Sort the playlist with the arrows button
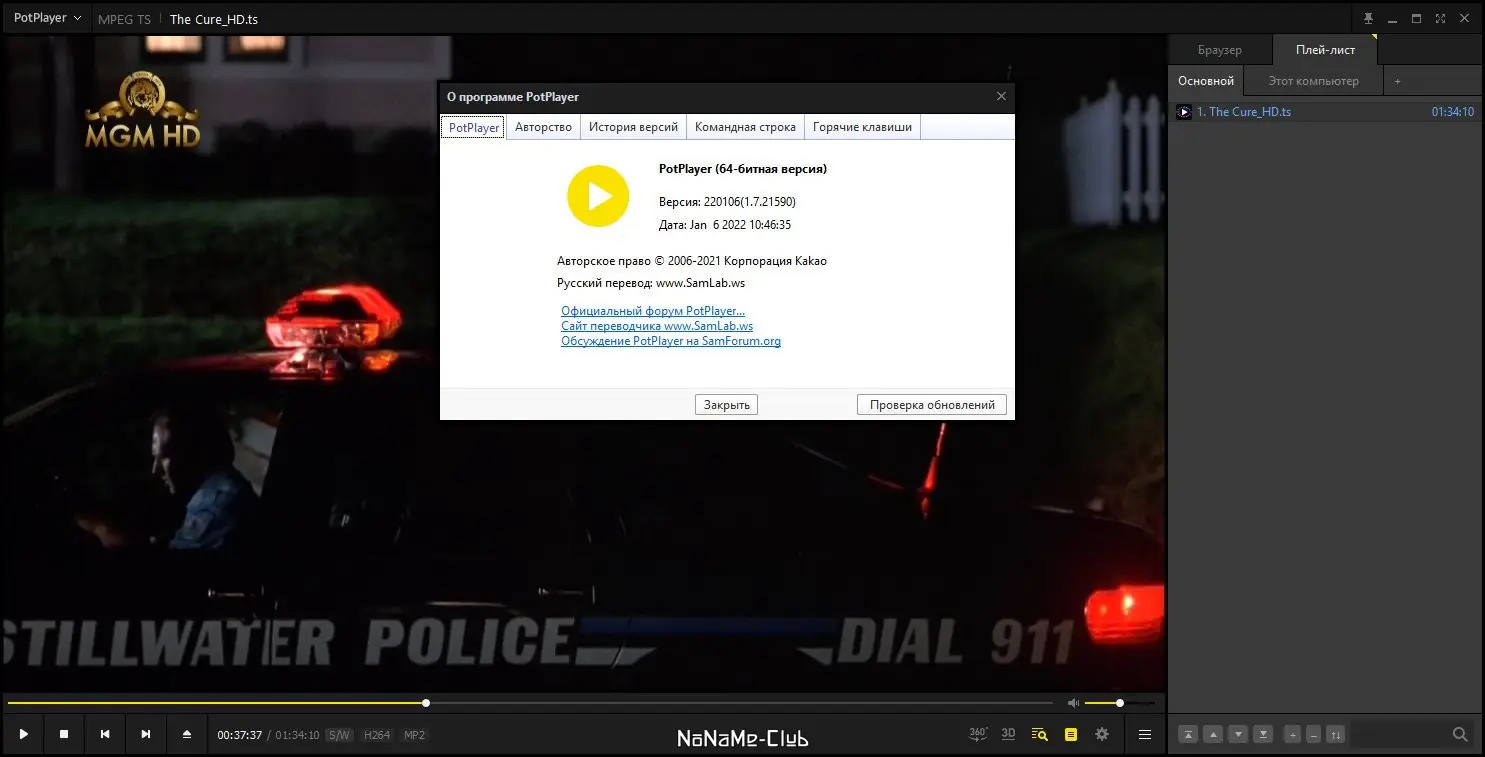Image resolution: width=1485 pixels, height=757 pixels. (1336, 735)
